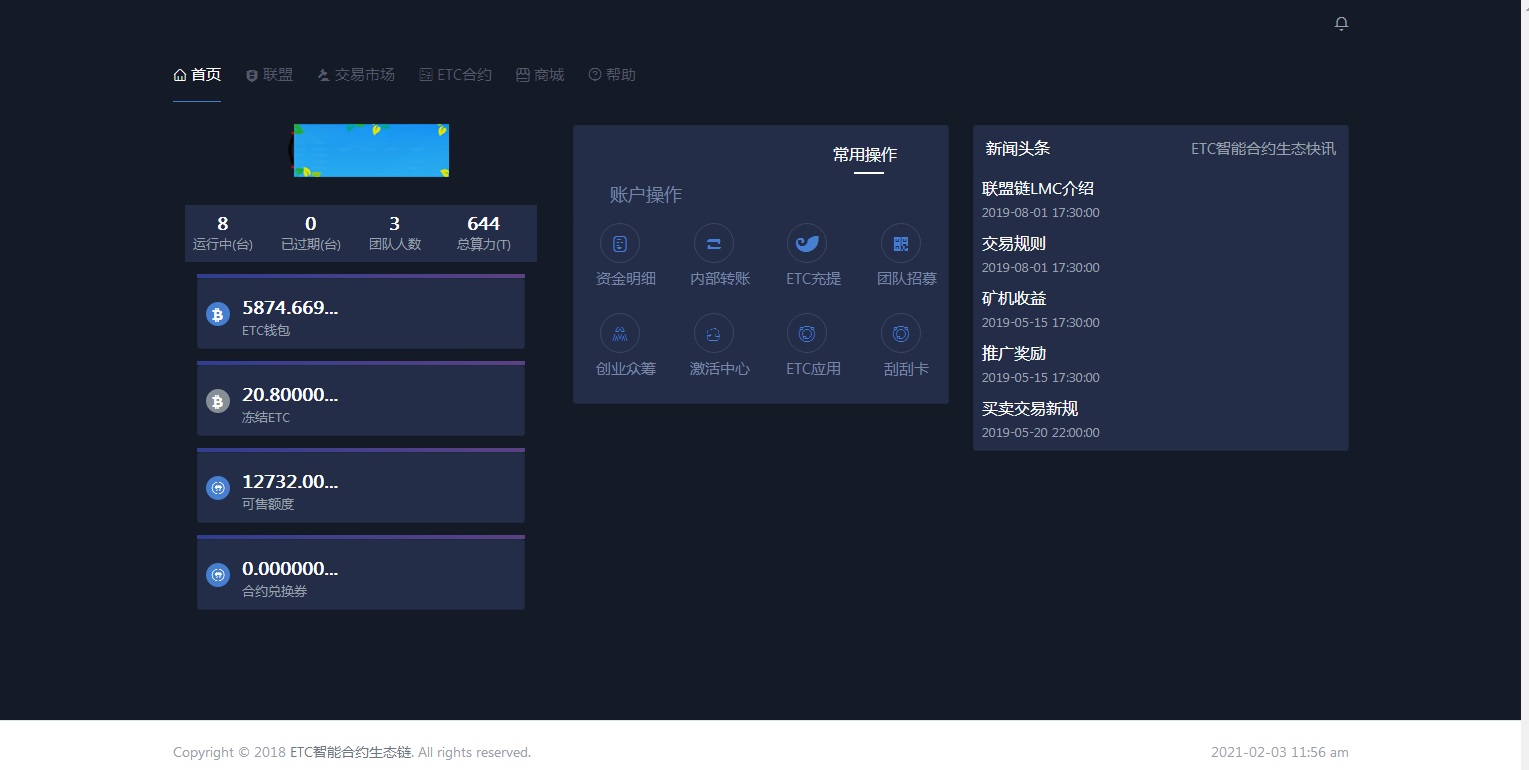Open the notification bell icon
The height and width of the screenshot is (770, 1529).
[x=1341, y=22]
